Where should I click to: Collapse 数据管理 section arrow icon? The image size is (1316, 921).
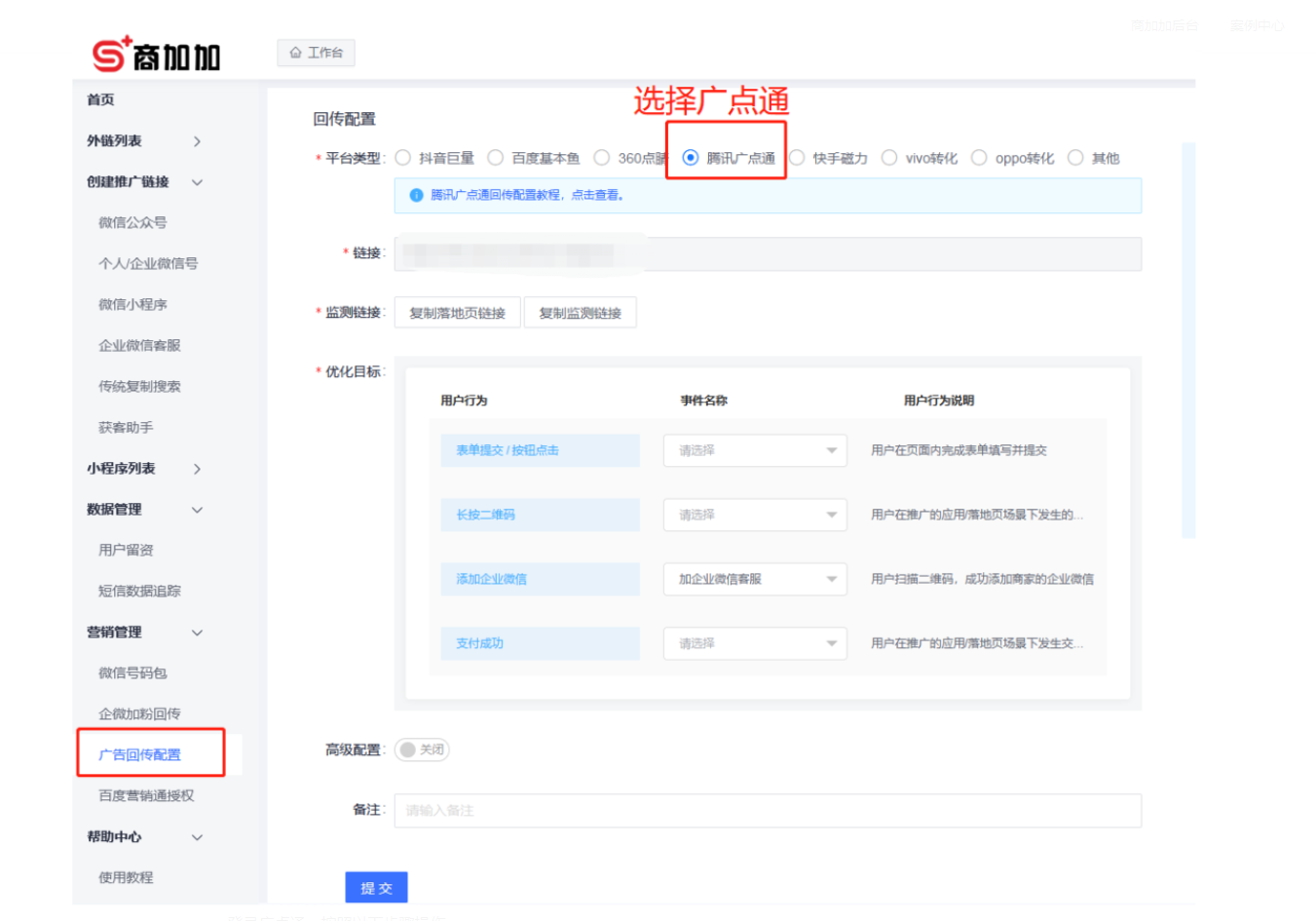pos(197,510)
